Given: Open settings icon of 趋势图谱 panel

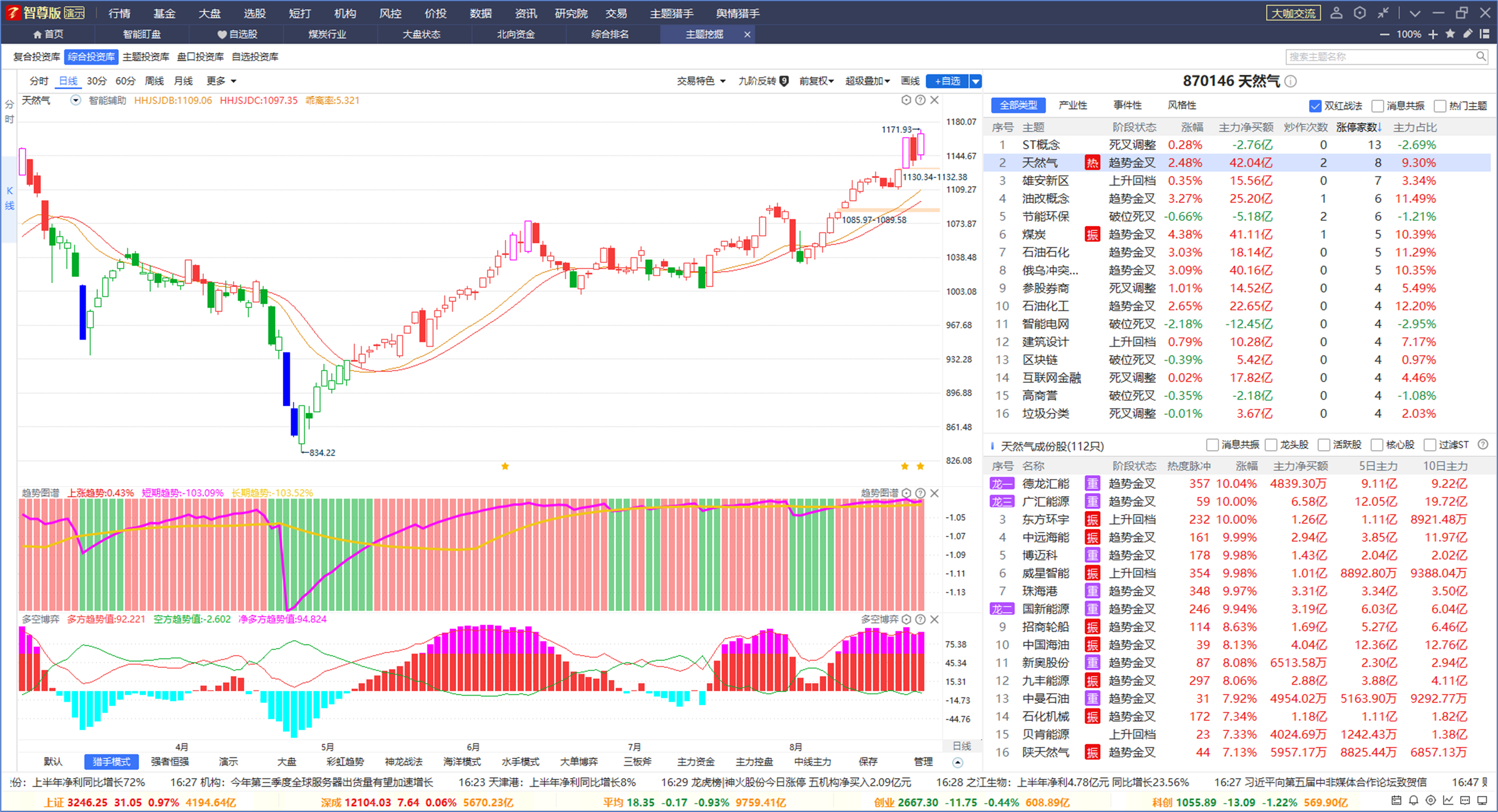Looking at the screenshot, I should click(x=906, y=493).
